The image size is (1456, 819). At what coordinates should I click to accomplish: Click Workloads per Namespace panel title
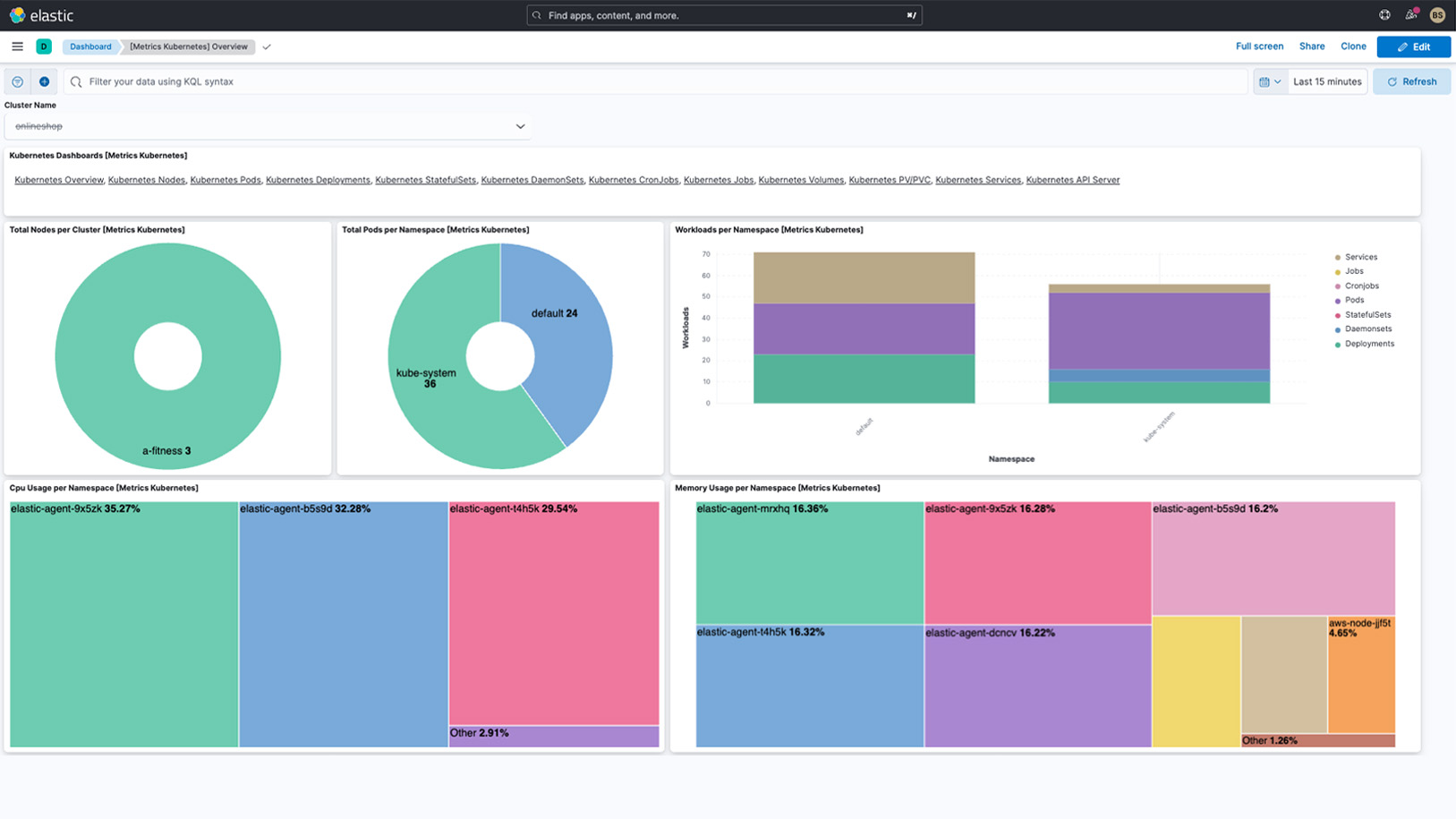pyautogui.click(x=769, y=230)
